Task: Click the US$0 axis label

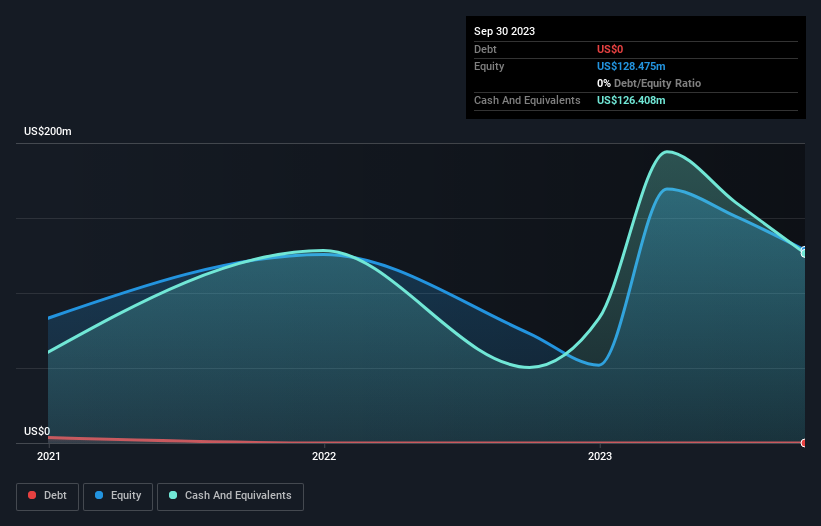Action: pos(37,431)
